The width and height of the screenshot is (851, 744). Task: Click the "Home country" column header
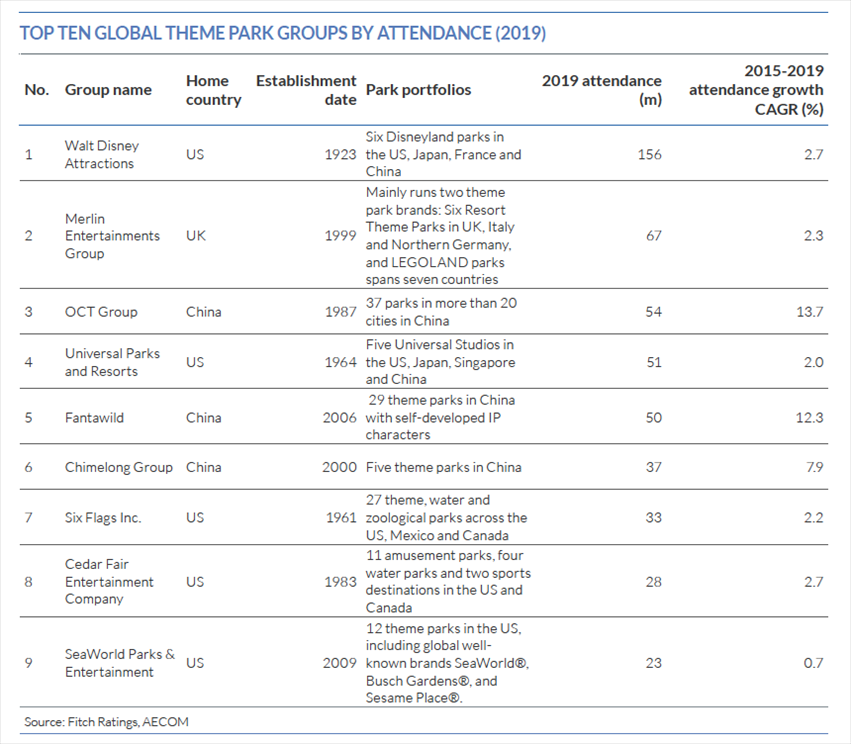pos(213,90)
